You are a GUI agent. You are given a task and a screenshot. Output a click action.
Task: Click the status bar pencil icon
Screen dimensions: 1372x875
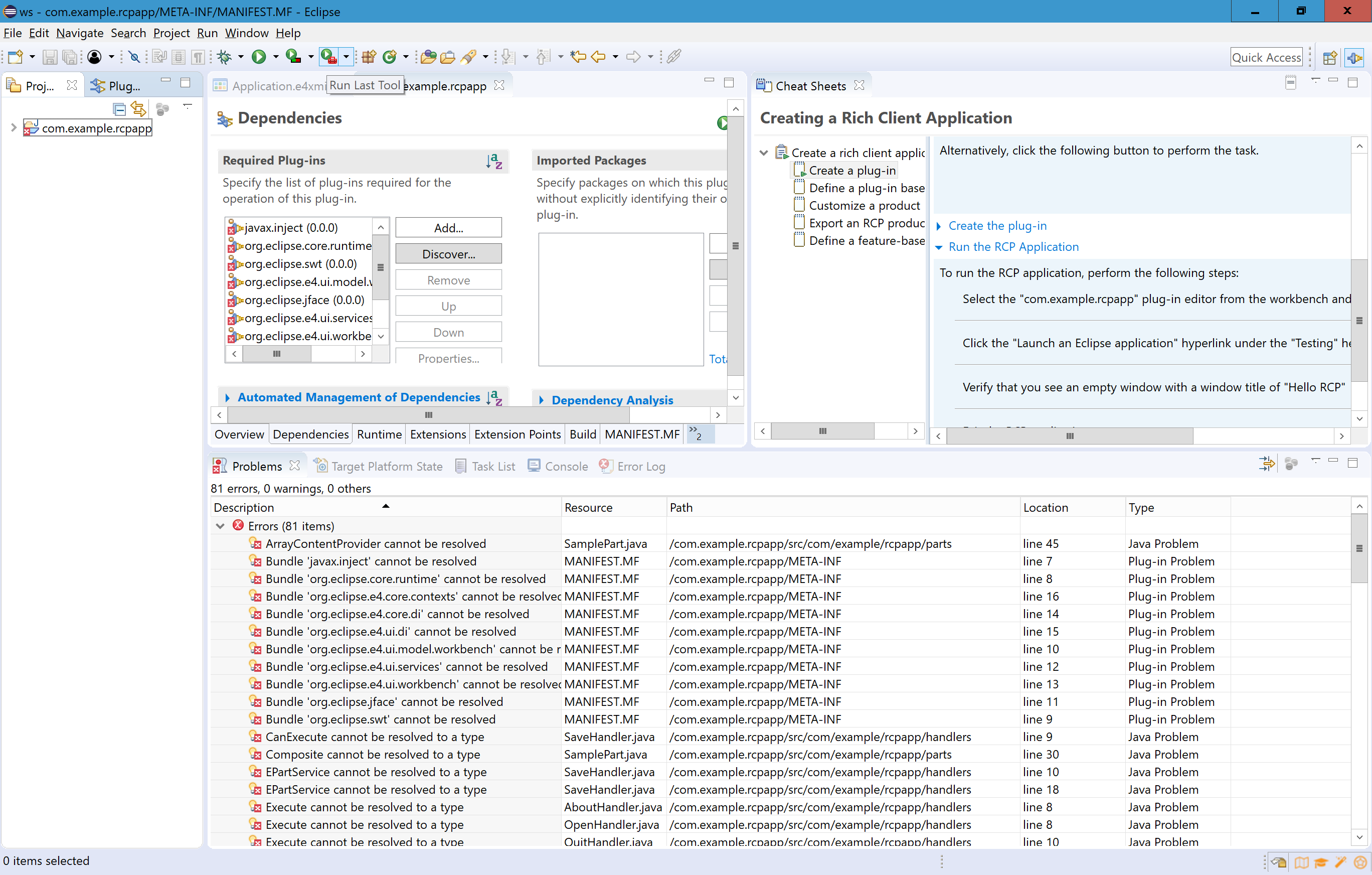1341,862
